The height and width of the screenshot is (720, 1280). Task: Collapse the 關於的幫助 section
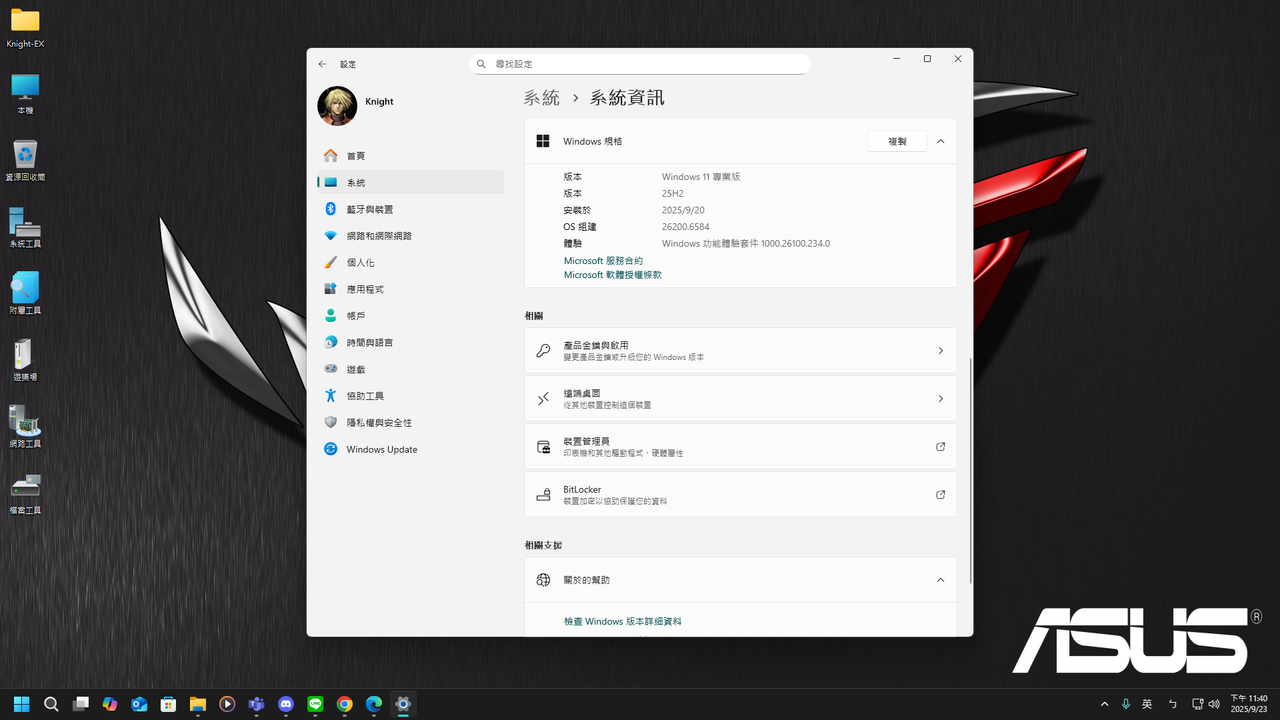940,580
